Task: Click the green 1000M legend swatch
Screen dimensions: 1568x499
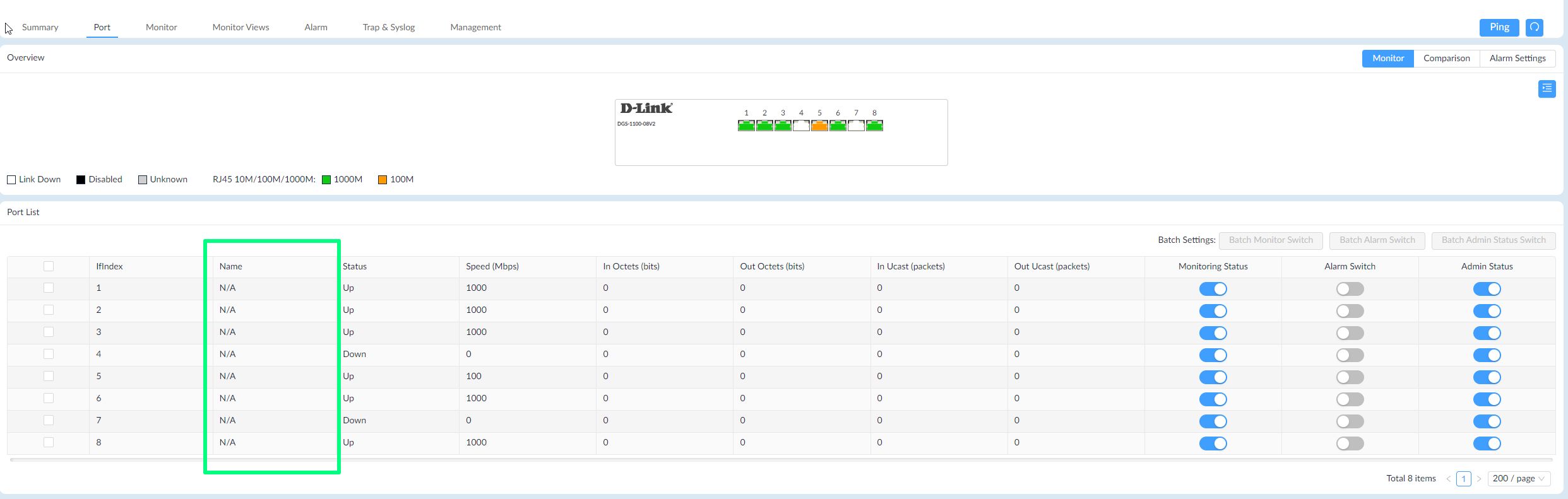Action: [326, 180]
